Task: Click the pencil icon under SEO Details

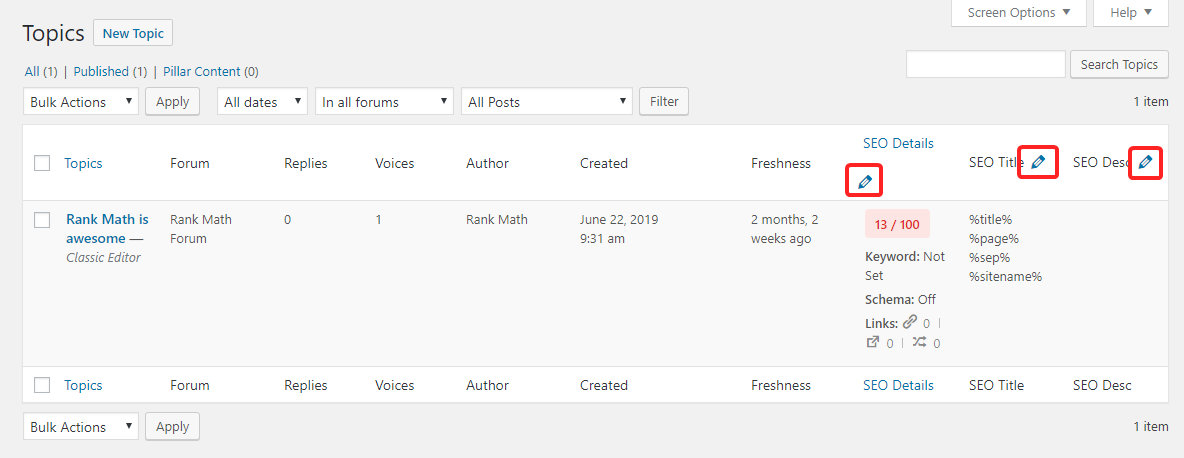Action: [865, 181]
